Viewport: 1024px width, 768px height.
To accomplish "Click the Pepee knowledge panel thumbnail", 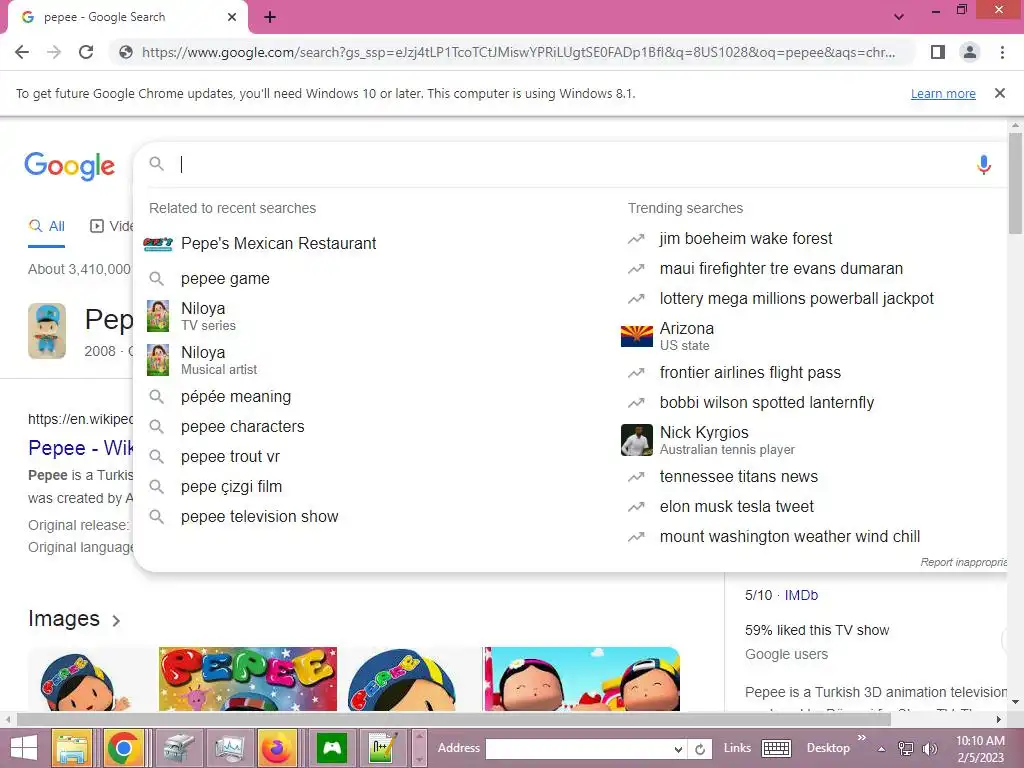I will (x=47, y=331).
